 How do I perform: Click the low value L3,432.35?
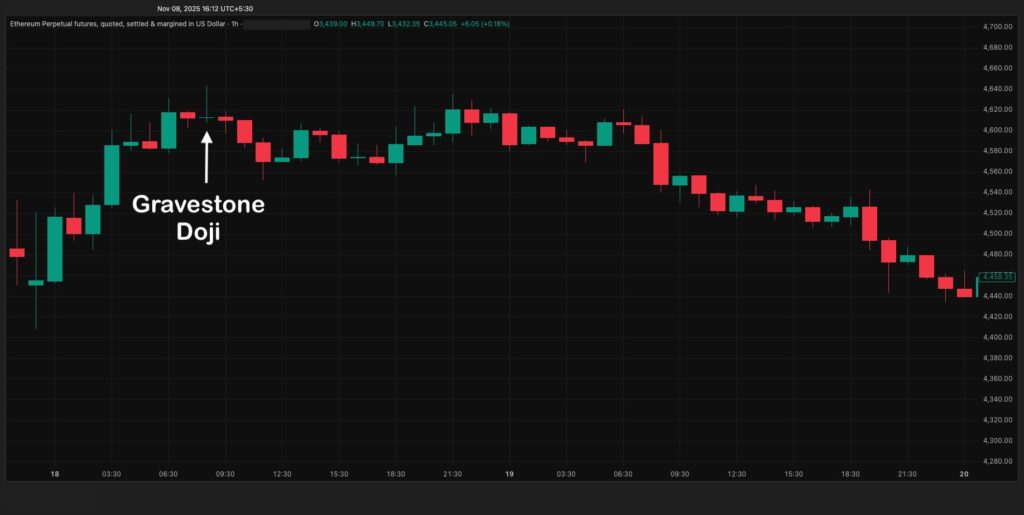[x=404, y=24]
